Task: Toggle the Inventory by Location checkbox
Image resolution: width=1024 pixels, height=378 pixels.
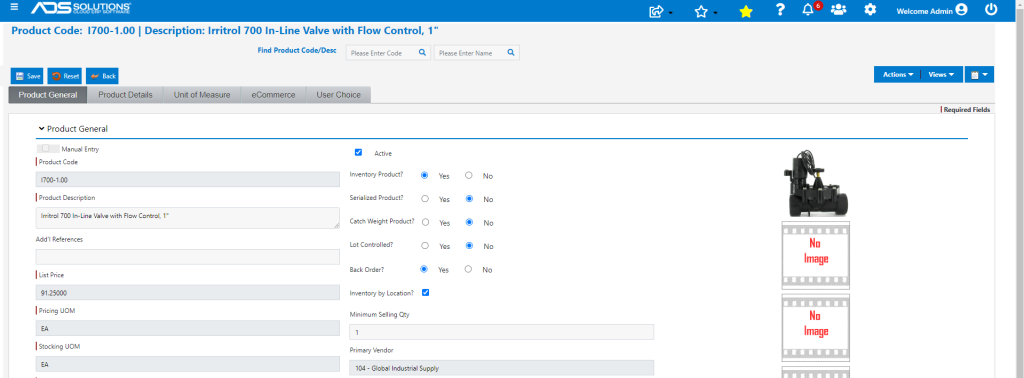Action: (426, 292)
